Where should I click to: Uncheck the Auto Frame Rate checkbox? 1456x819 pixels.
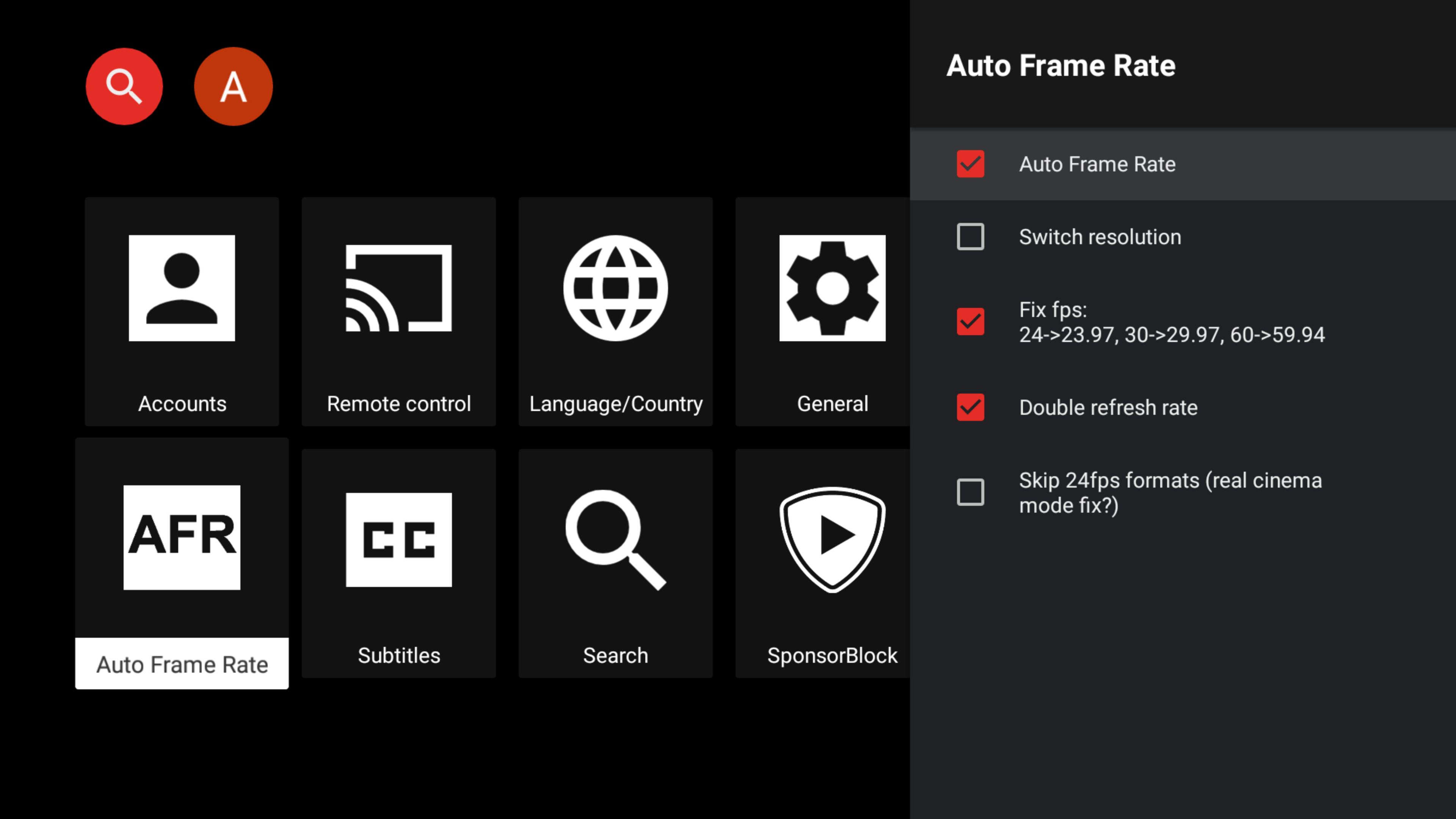(x=971, y=164)
